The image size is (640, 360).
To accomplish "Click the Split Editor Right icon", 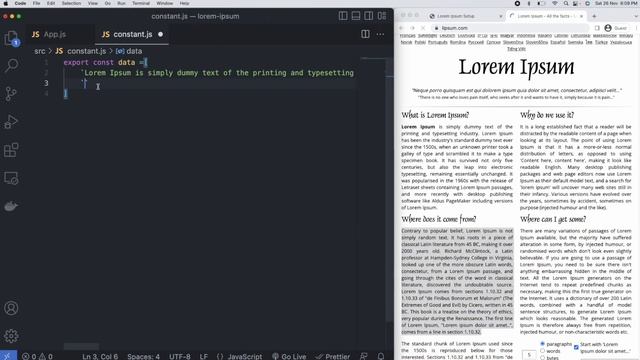I will 365,34.
